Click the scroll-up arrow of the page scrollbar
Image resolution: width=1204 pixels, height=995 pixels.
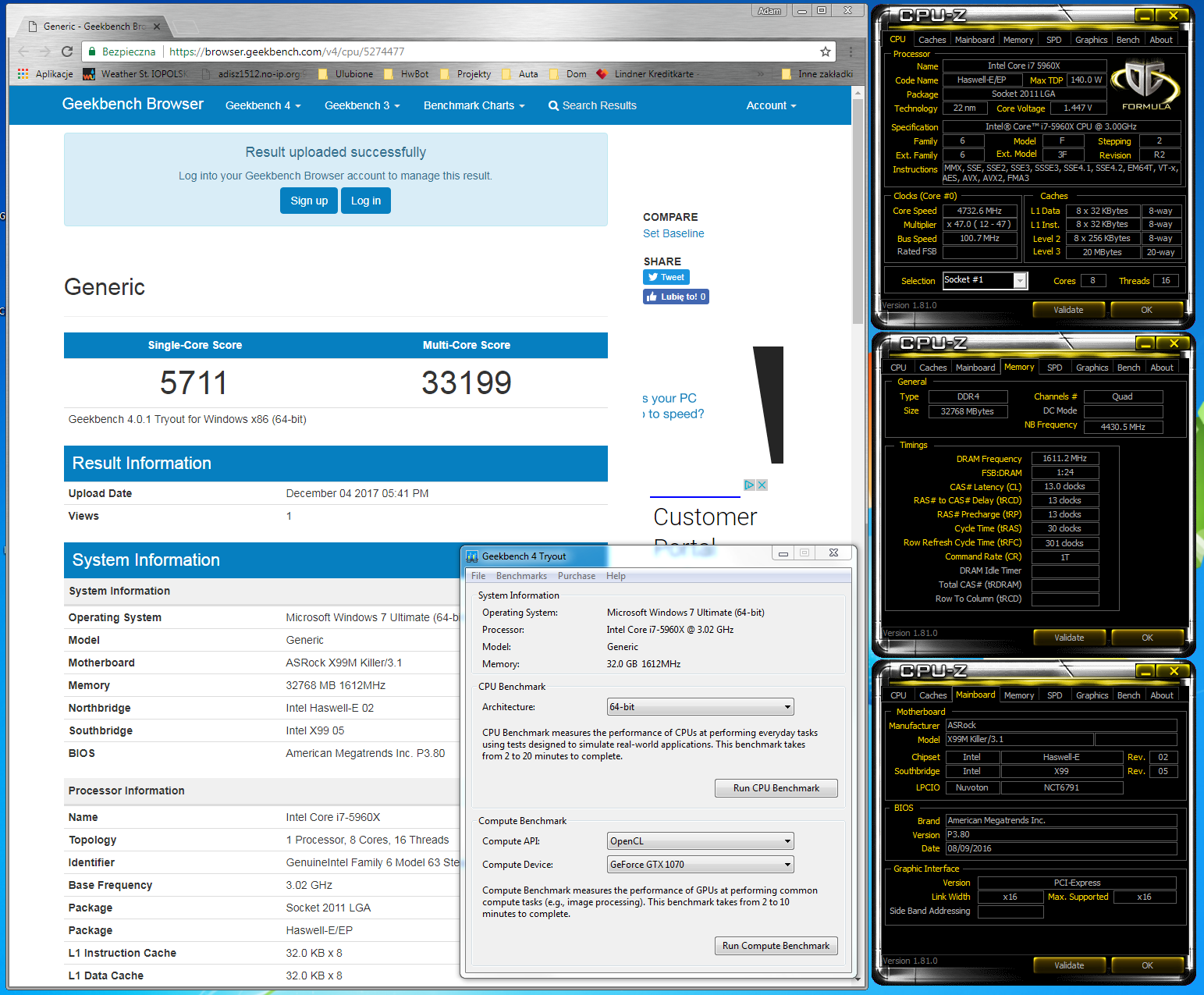coord(858,92)
